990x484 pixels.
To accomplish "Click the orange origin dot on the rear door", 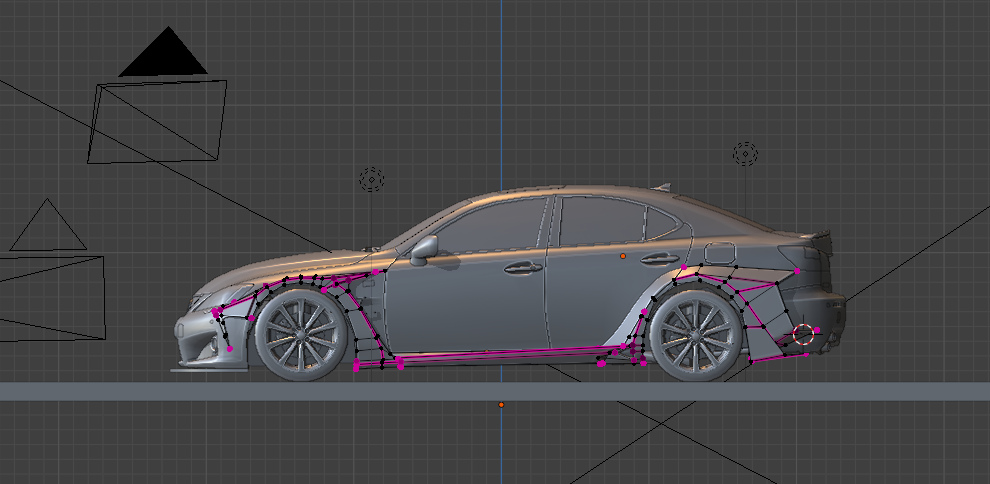I will click(623, 256).
